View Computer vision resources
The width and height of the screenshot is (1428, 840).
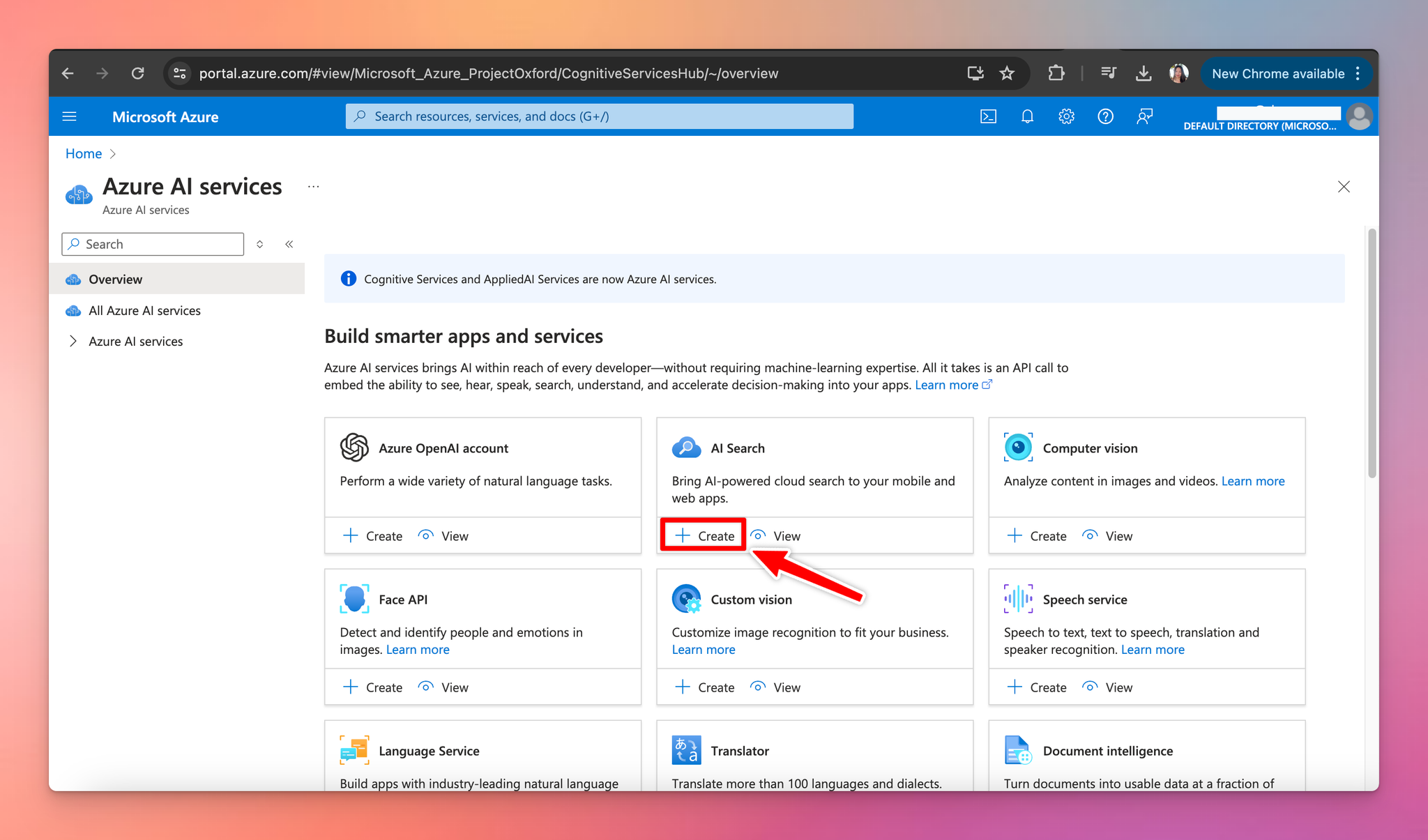pyautogui.click(x=1107, y=535)
